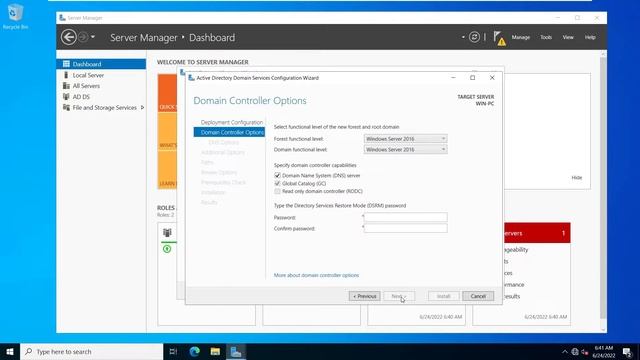
Task: Click the Install button in wizard
Action: click(443, 296)
